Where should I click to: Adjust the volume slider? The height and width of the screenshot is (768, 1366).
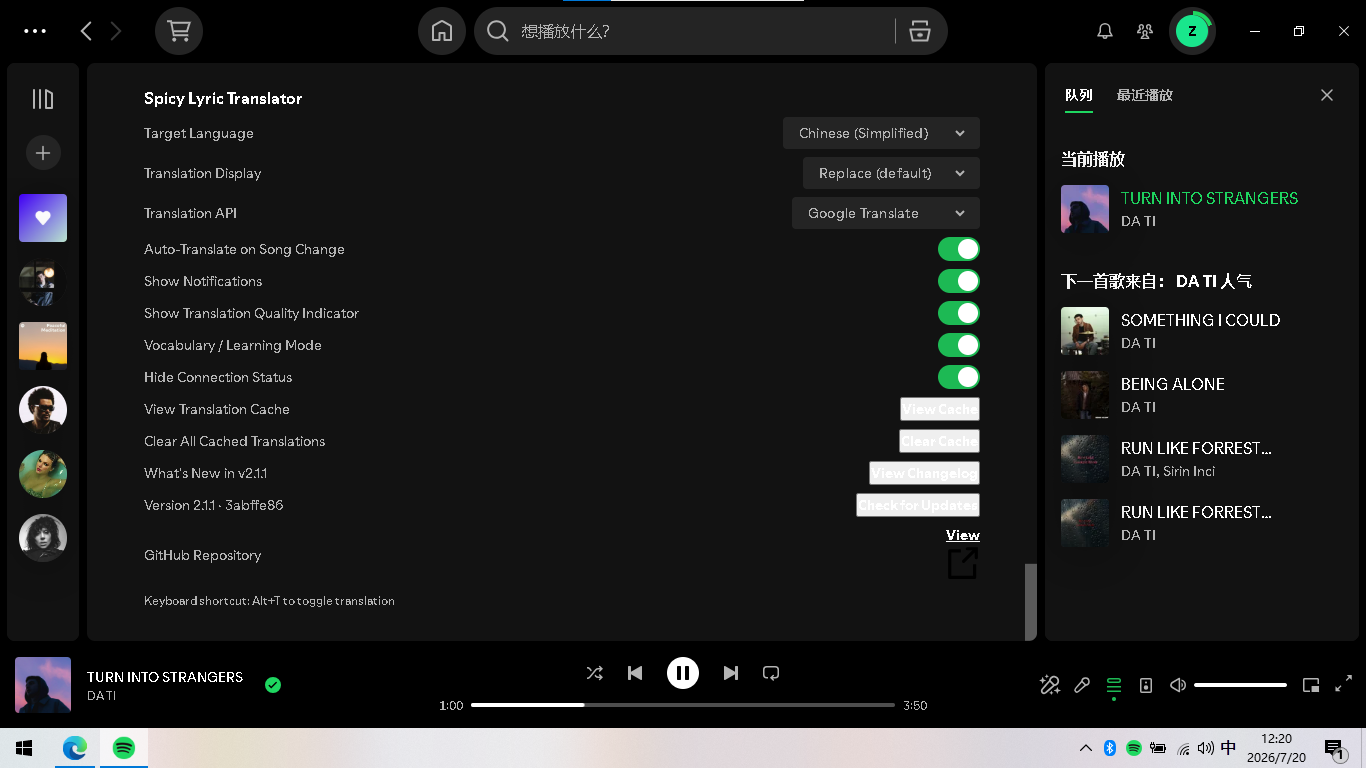click(1240, 685)
